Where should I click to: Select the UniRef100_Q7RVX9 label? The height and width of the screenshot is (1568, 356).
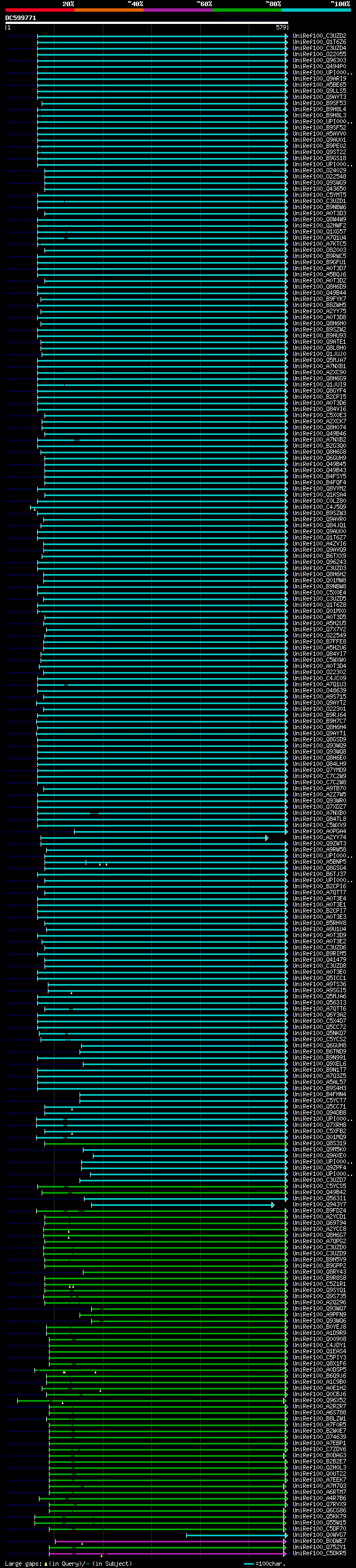coord(319,1504)
